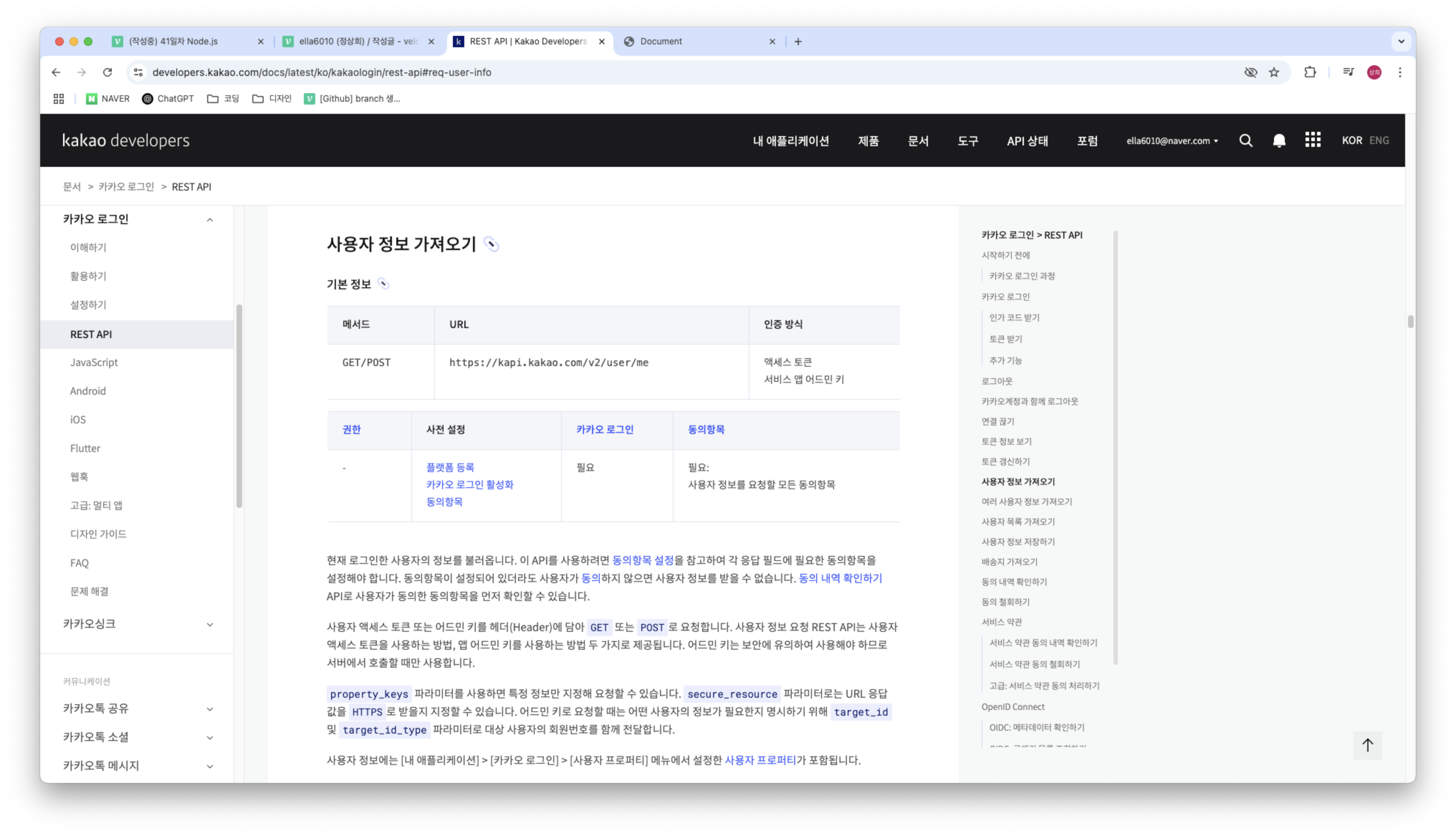Click the scroll-to-top arrow button
Image resolution: width=1456 pixels, height=836 pixels.
1368,745
